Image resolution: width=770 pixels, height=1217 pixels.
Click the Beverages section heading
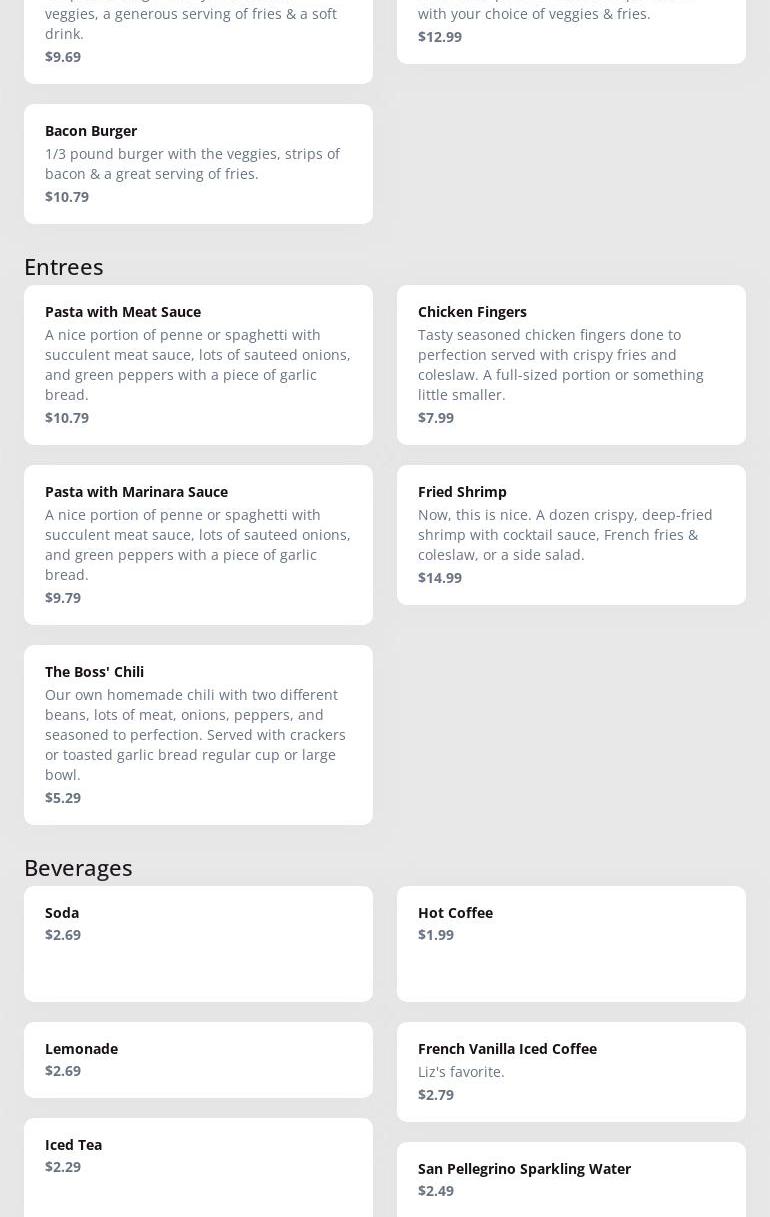click(x=78, y=867)
